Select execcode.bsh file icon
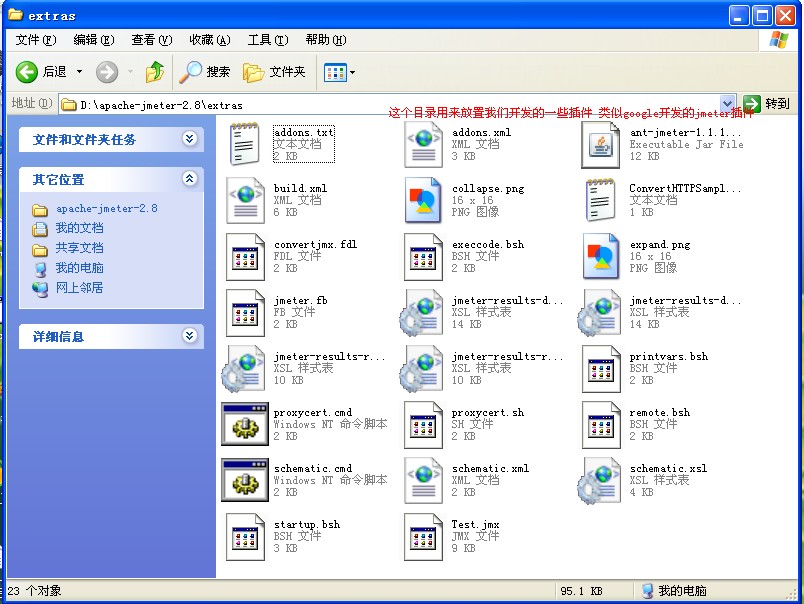 [423, 257]
